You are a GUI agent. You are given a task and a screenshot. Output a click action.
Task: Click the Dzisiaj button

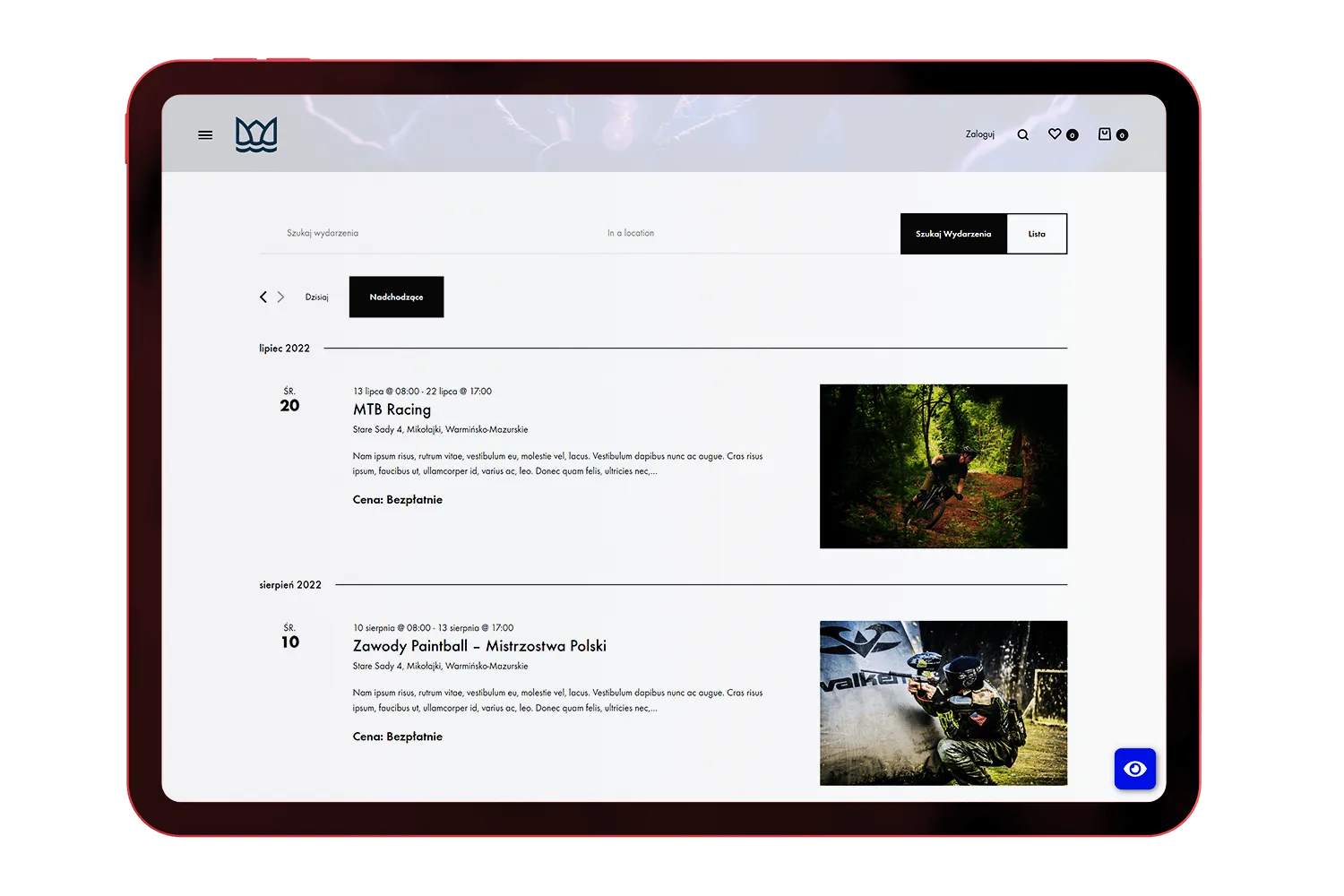pyautogui.click(x=316, y=297)
